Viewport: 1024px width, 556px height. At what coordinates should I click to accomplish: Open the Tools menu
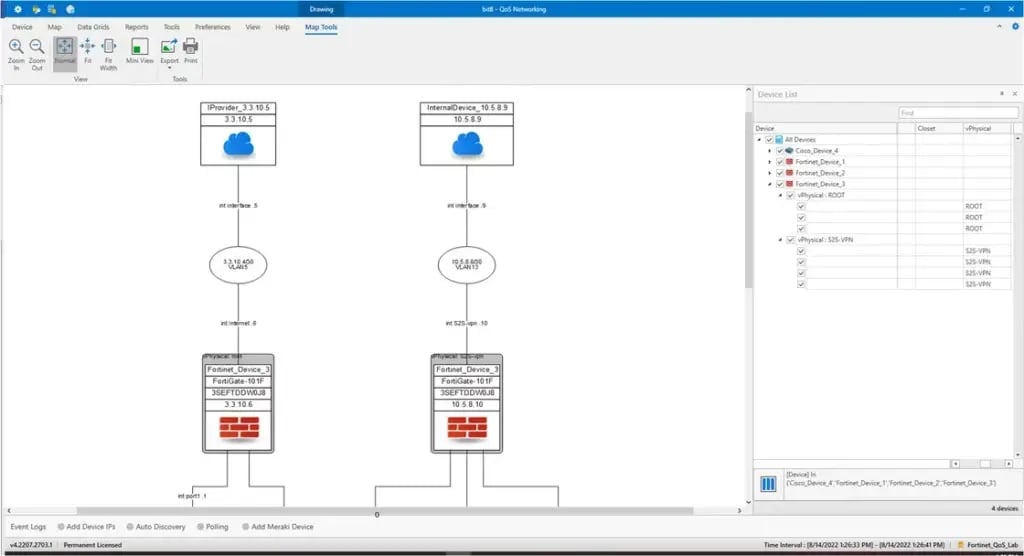(171, 27)
